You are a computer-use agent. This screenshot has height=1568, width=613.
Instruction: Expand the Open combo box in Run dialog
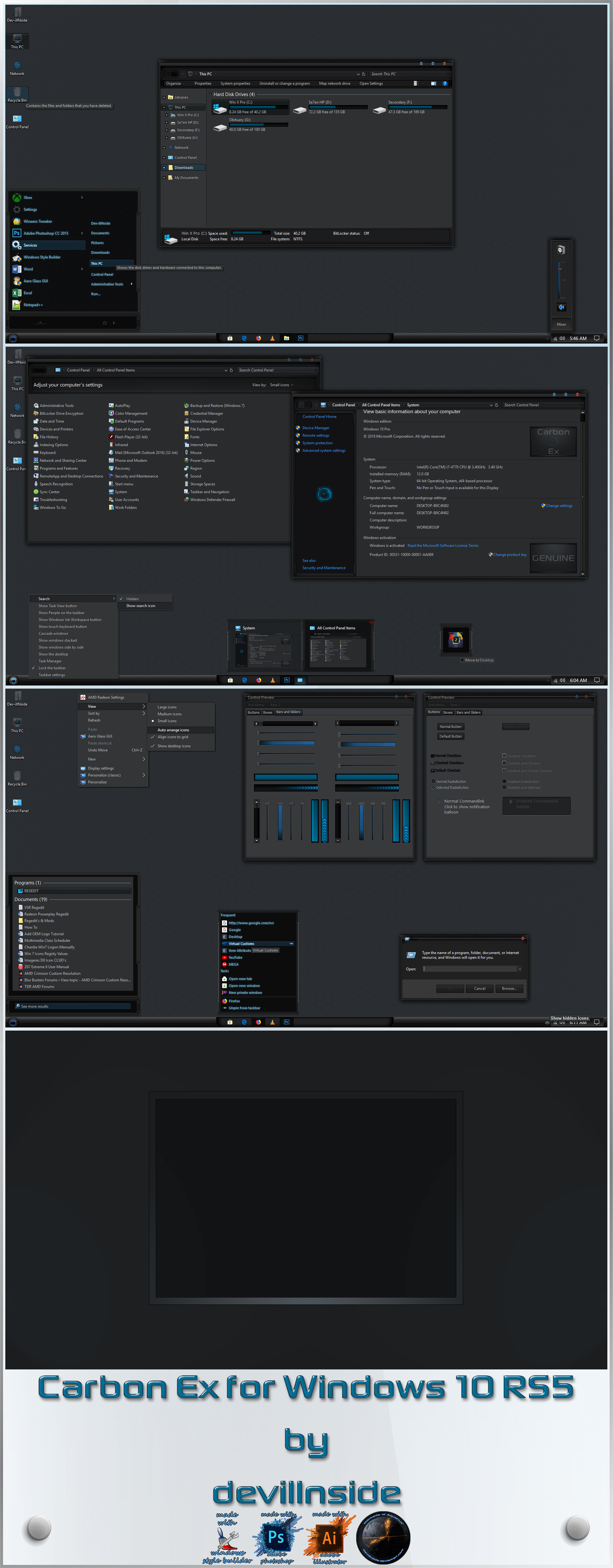click(519, 968)
